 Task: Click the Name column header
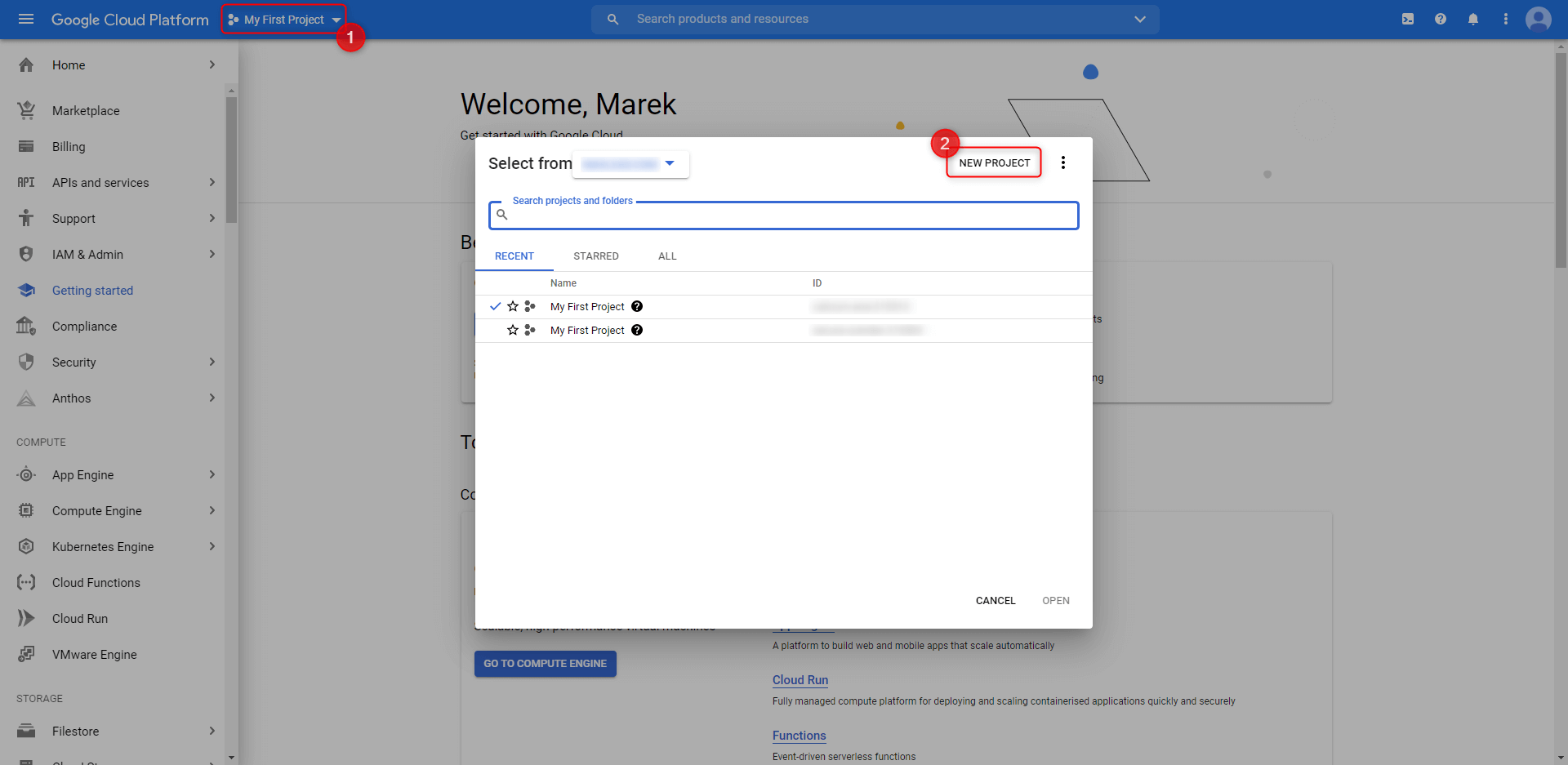tap(563, 283)
